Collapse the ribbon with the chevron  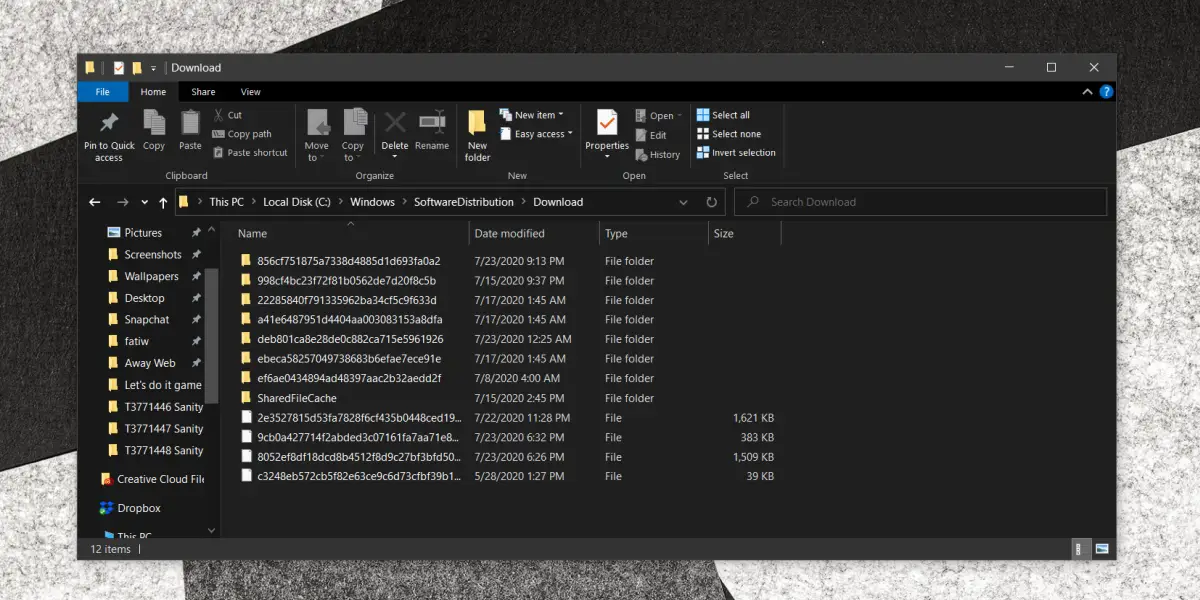point(1088,92)
